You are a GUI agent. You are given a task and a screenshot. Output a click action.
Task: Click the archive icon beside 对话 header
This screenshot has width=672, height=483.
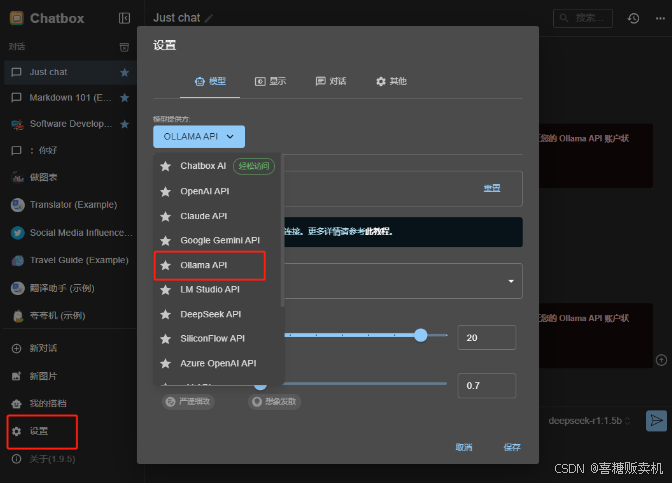click(x=124, y=47)
